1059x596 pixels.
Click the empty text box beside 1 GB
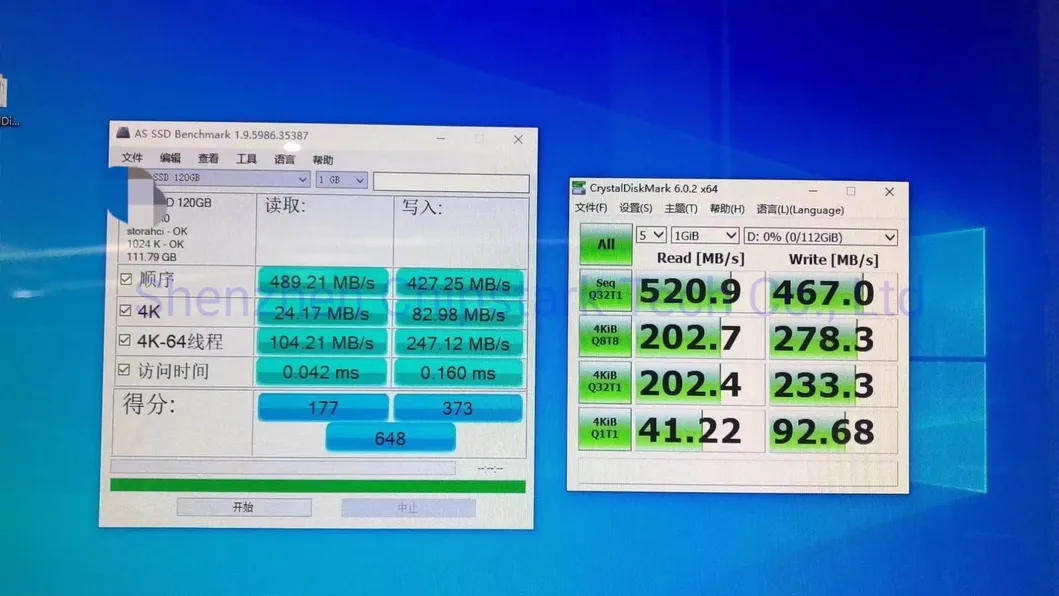tap(451, 182)
